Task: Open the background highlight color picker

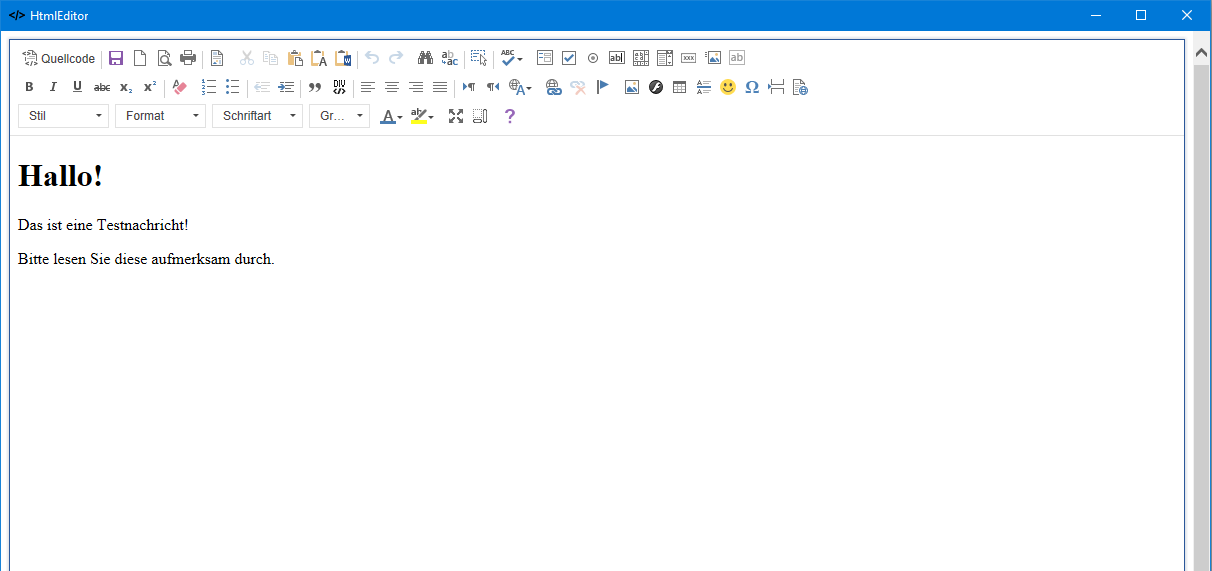Action: (422, 116)
